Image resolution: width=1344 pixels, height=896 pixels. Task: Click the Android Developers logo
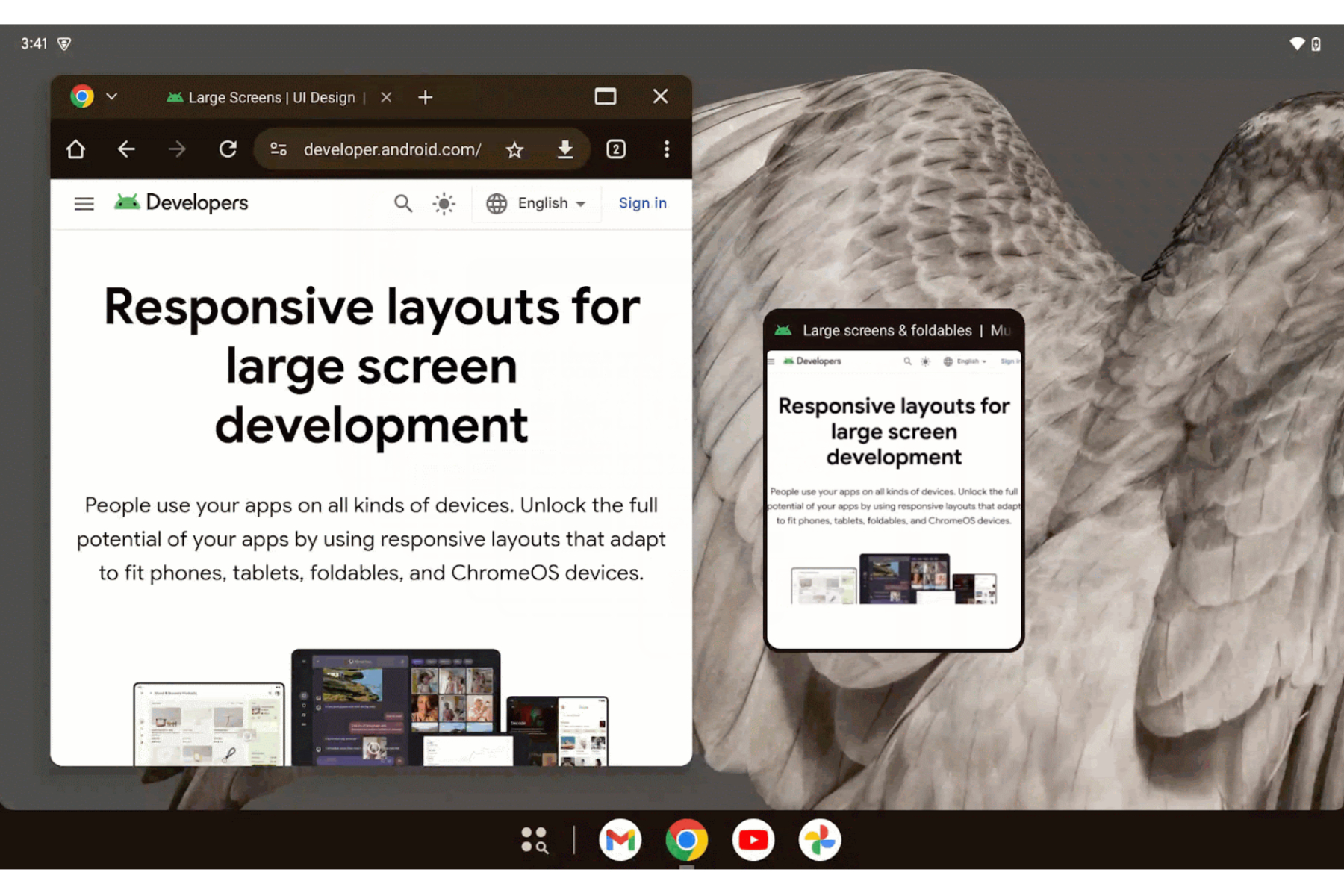tap(181, 202)
